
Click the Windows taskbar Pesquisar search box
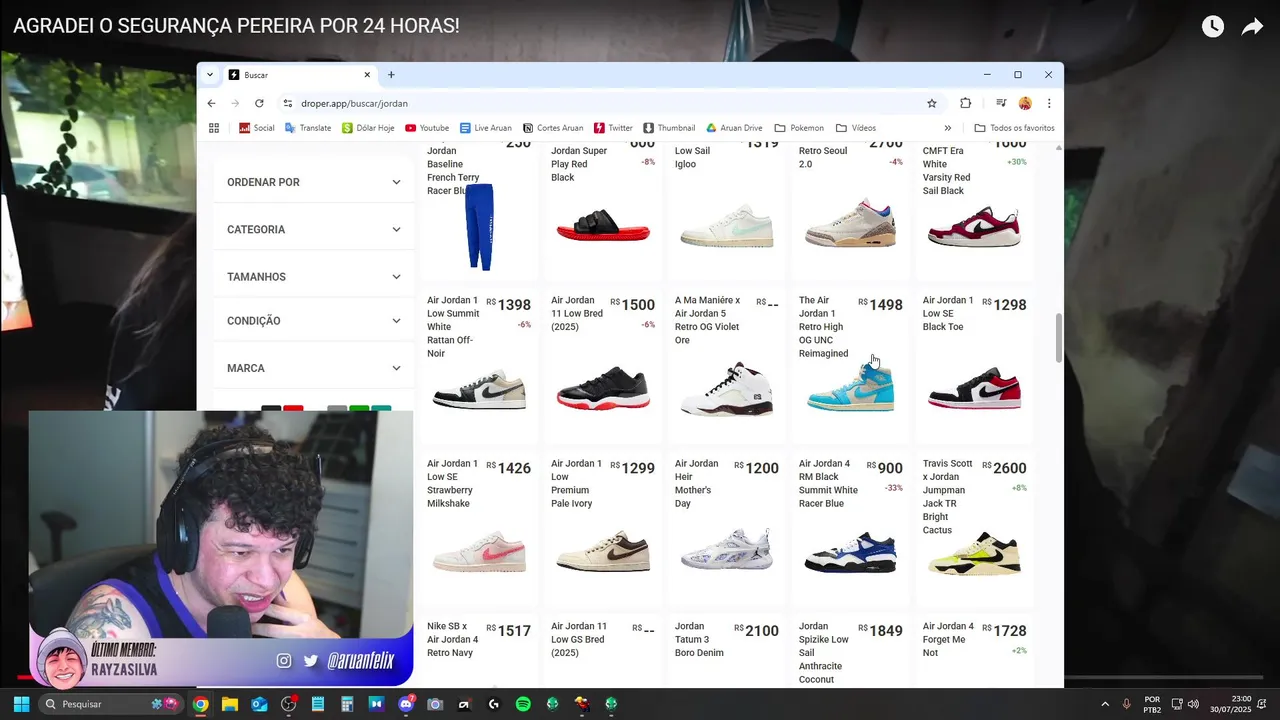(112, 704)
